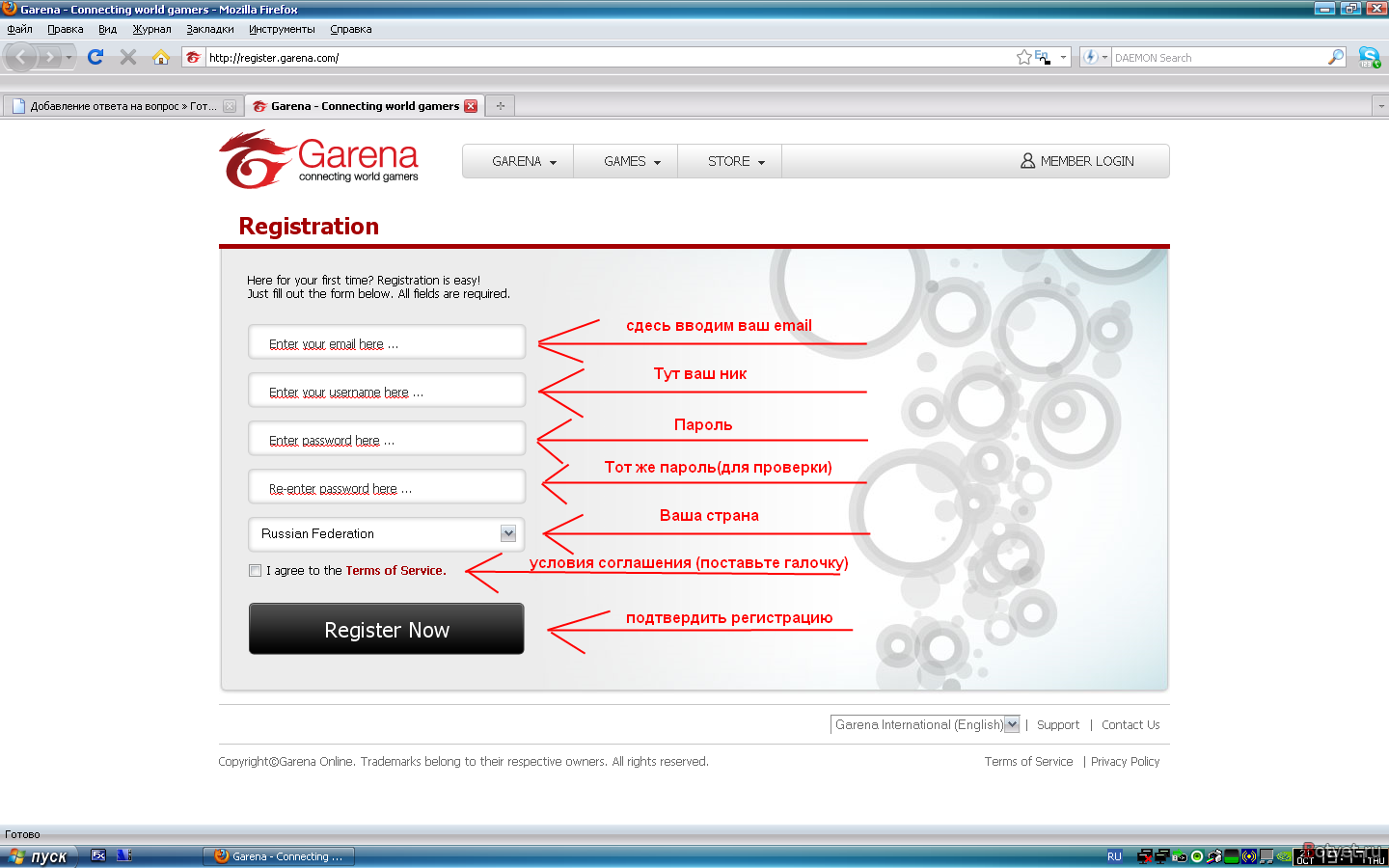
Task: Click the first quick launch icon beside пуск
Action: [x=98, y=855]
